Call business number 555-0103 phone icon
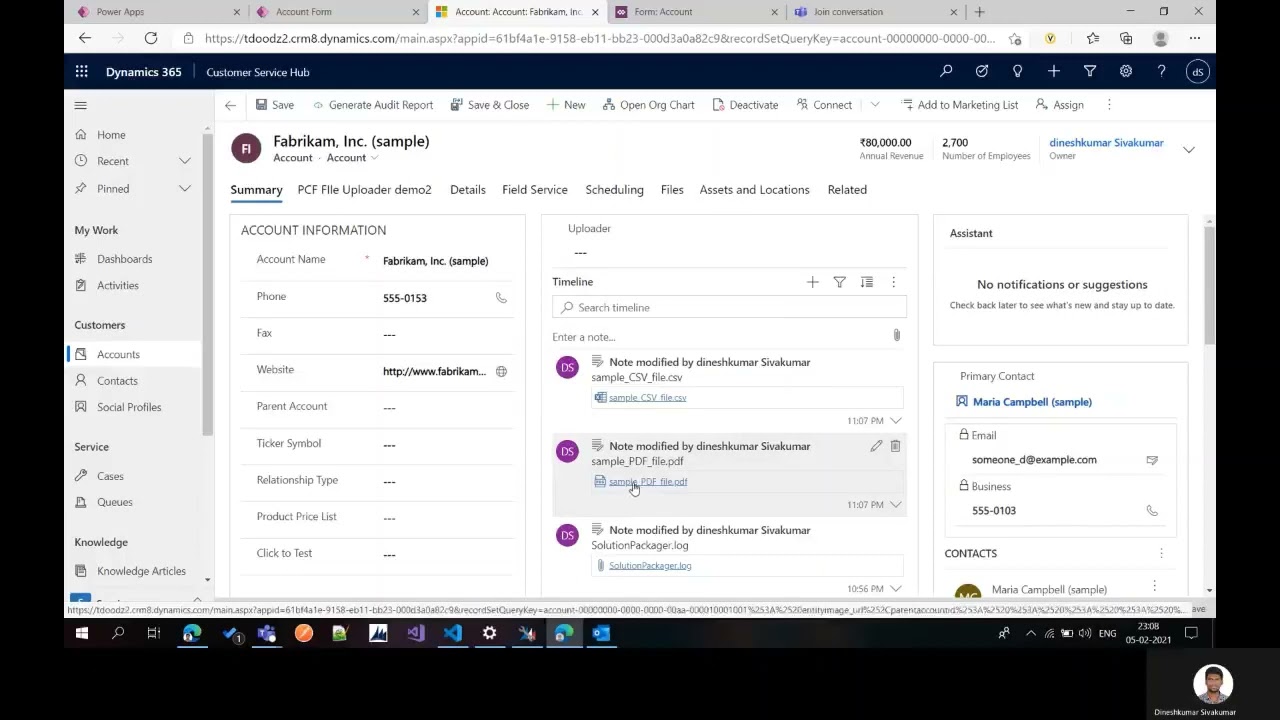The image size is (1280, 720). click(1152, 511)
